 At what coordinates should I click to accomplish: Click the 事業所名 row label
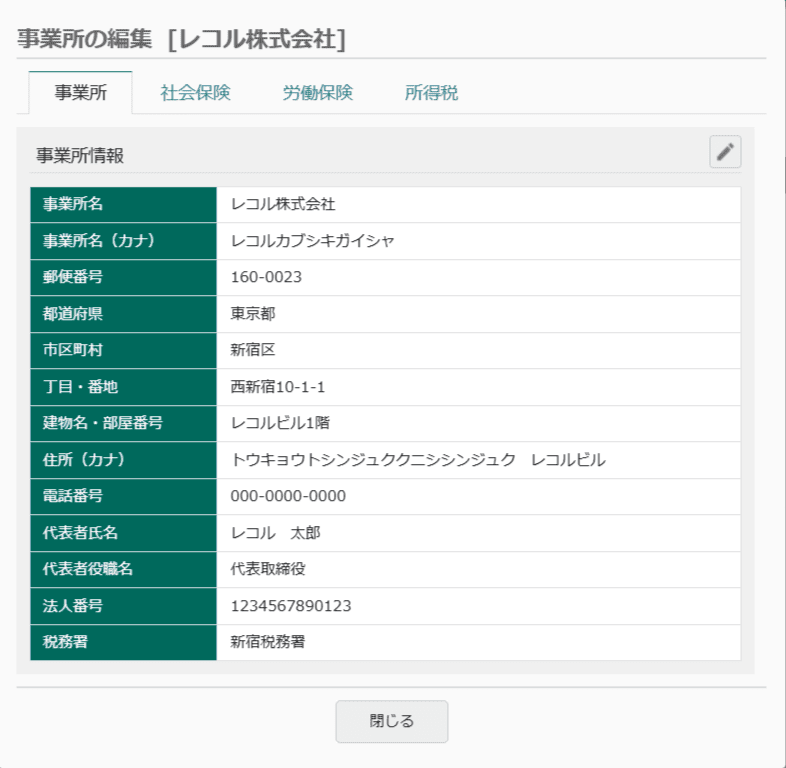tap(123, 205)
